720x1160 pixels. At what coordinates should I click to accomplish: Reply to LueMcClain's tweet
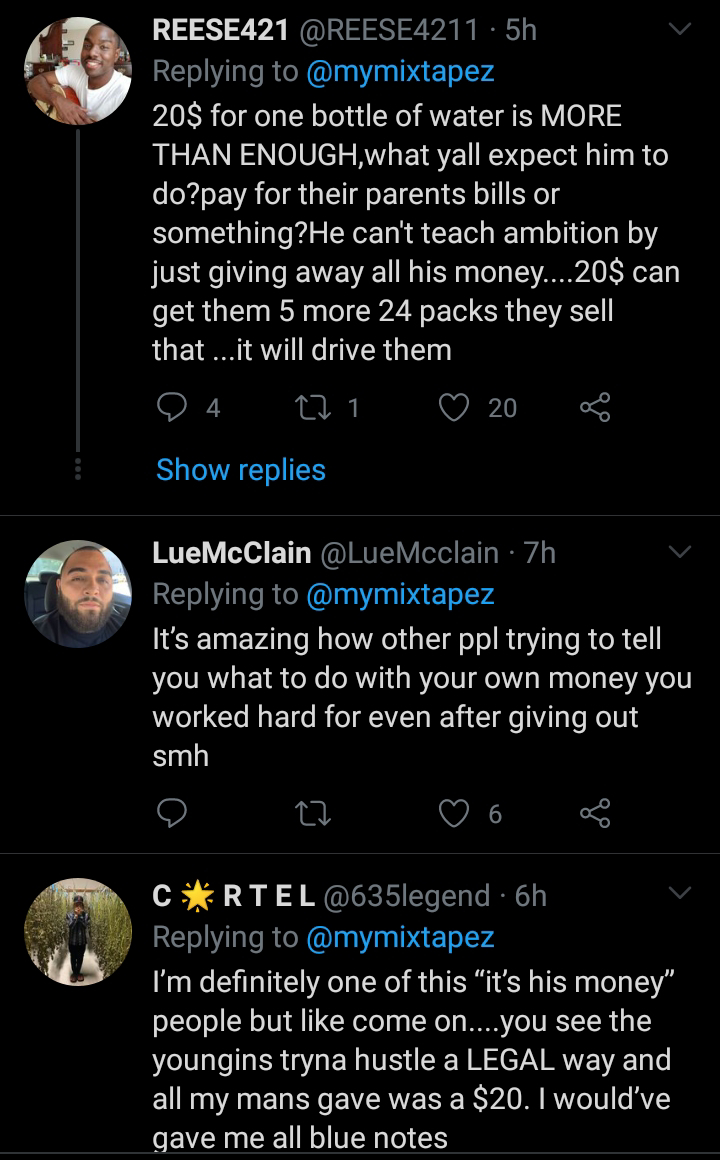[173, 814]
